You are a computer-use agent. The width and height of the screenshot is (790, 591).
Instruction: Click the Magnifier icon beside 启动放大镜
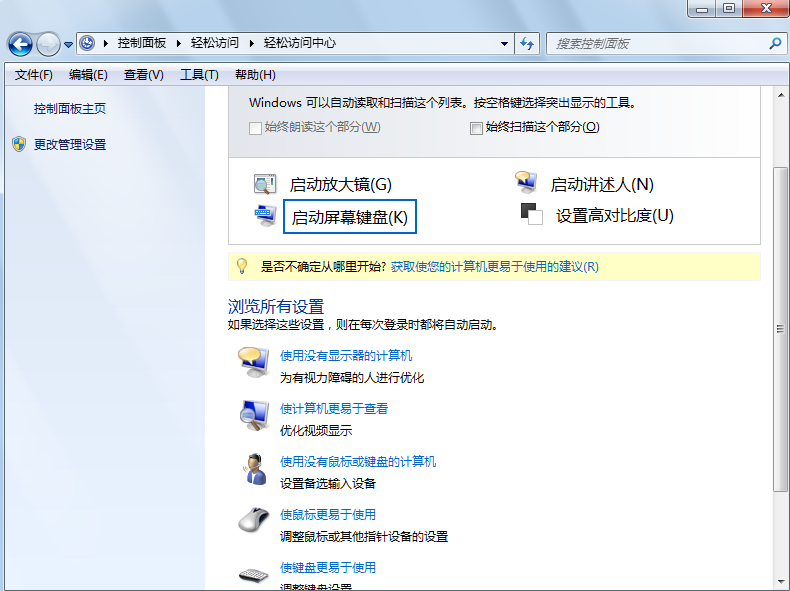[x=265, y=184]
